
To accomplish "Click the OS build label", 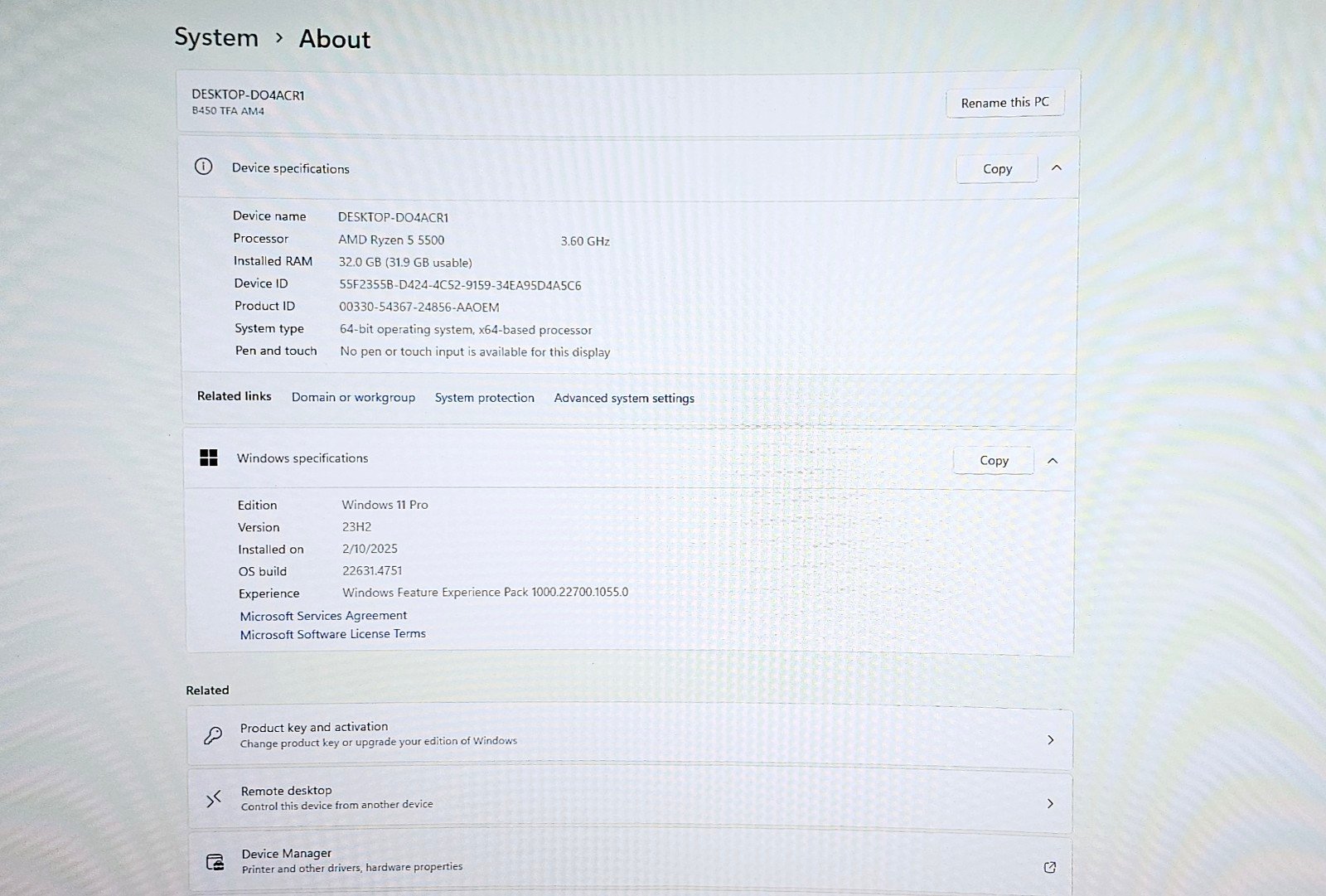I will click(x=263, y=572).
